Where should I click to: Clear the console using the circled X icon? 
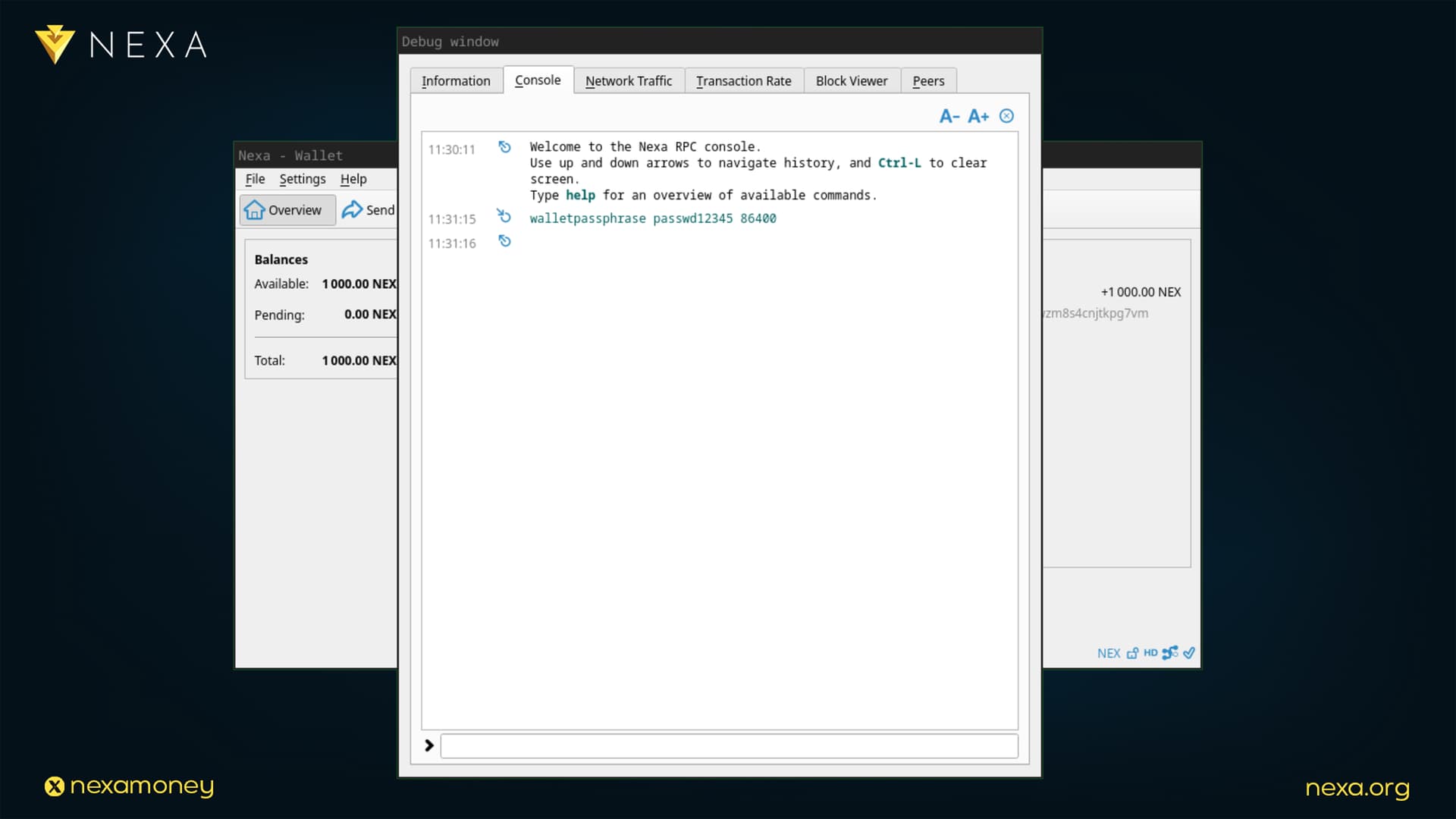[x=1006, y=116]
